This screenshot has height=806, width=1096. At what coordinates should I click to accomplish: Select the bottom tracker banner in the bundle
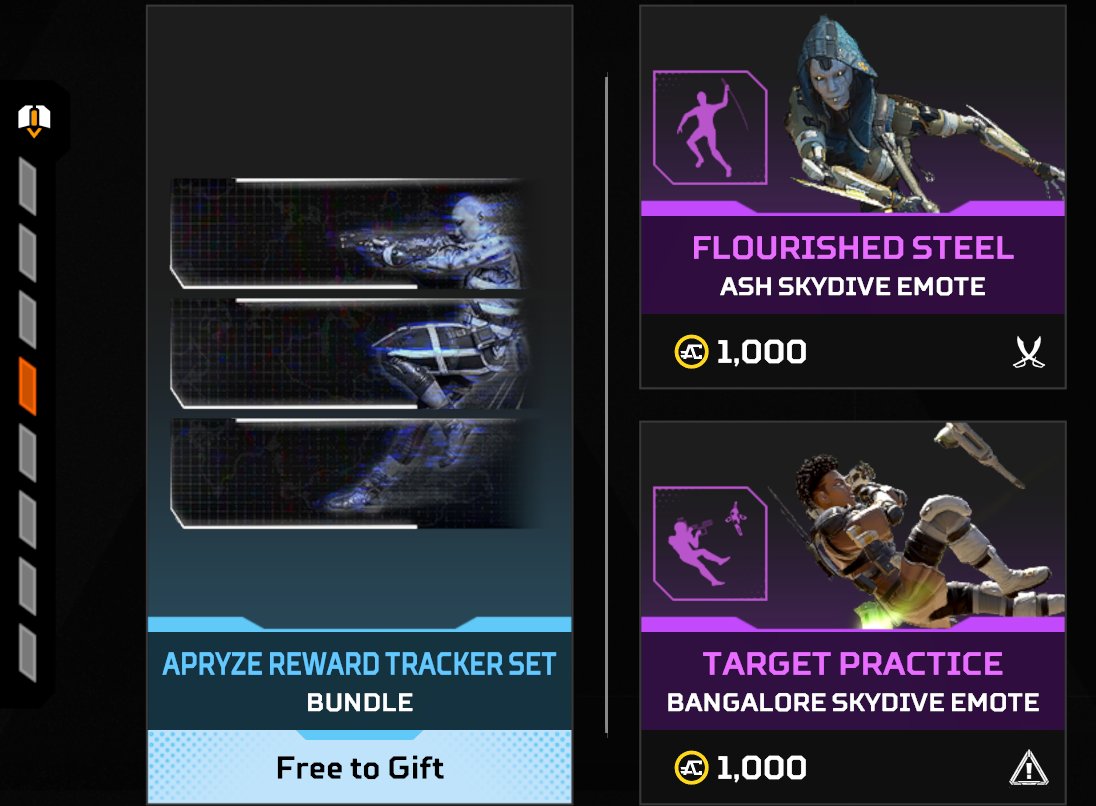click(x=347, y=474)
